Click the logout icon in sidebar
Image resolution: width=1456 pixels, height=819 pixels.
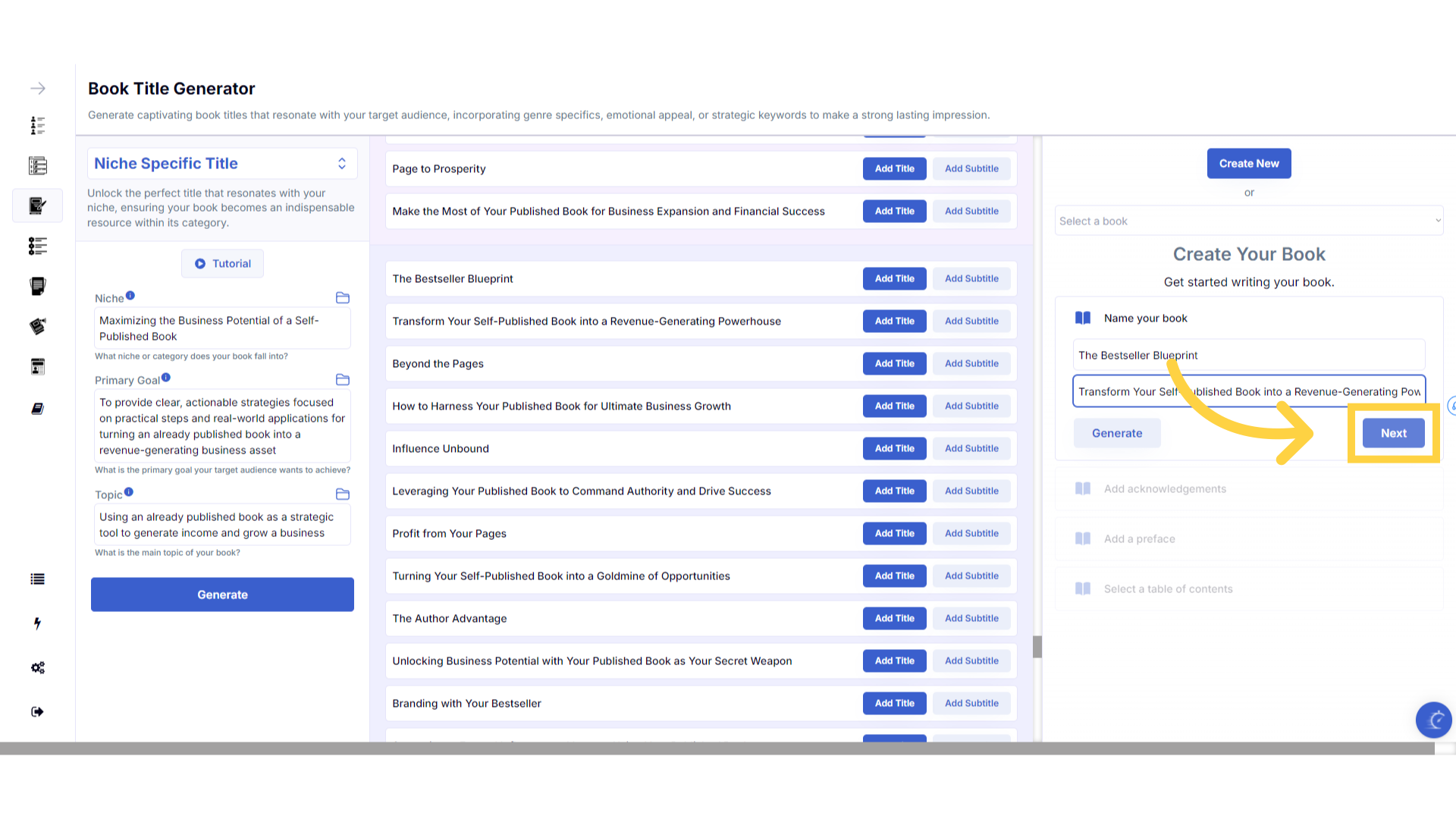[37, 712]
